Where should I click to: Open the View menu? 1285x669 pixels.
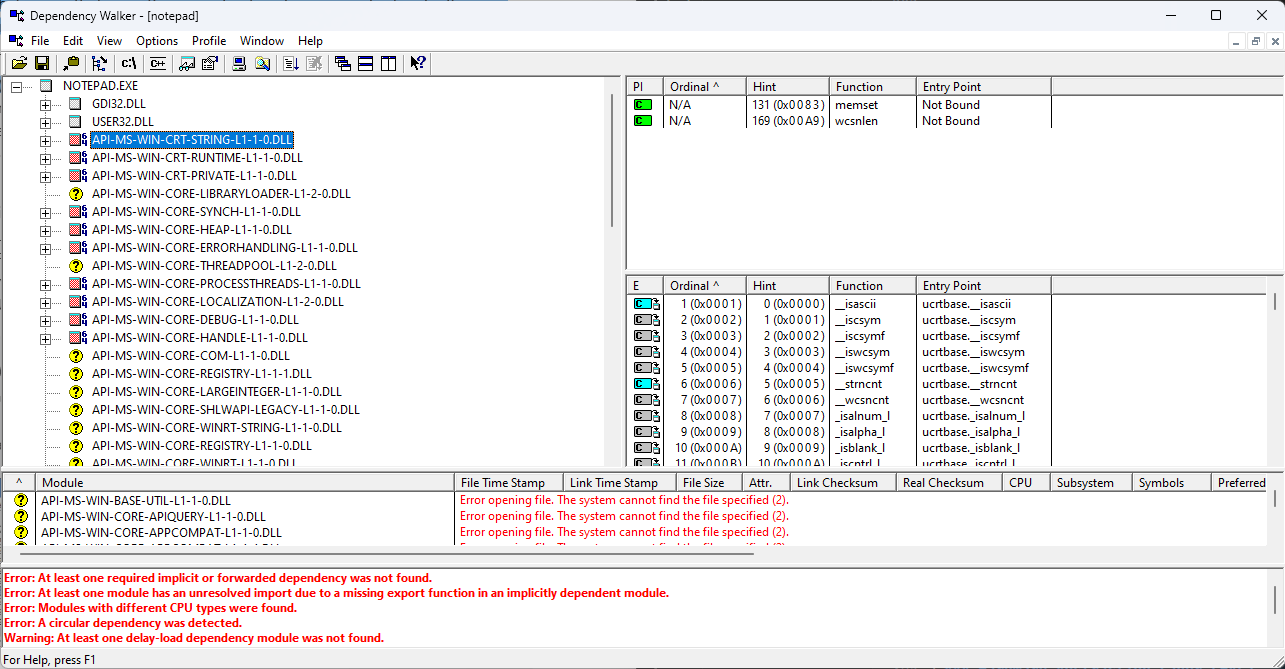(x=110, y=41)
